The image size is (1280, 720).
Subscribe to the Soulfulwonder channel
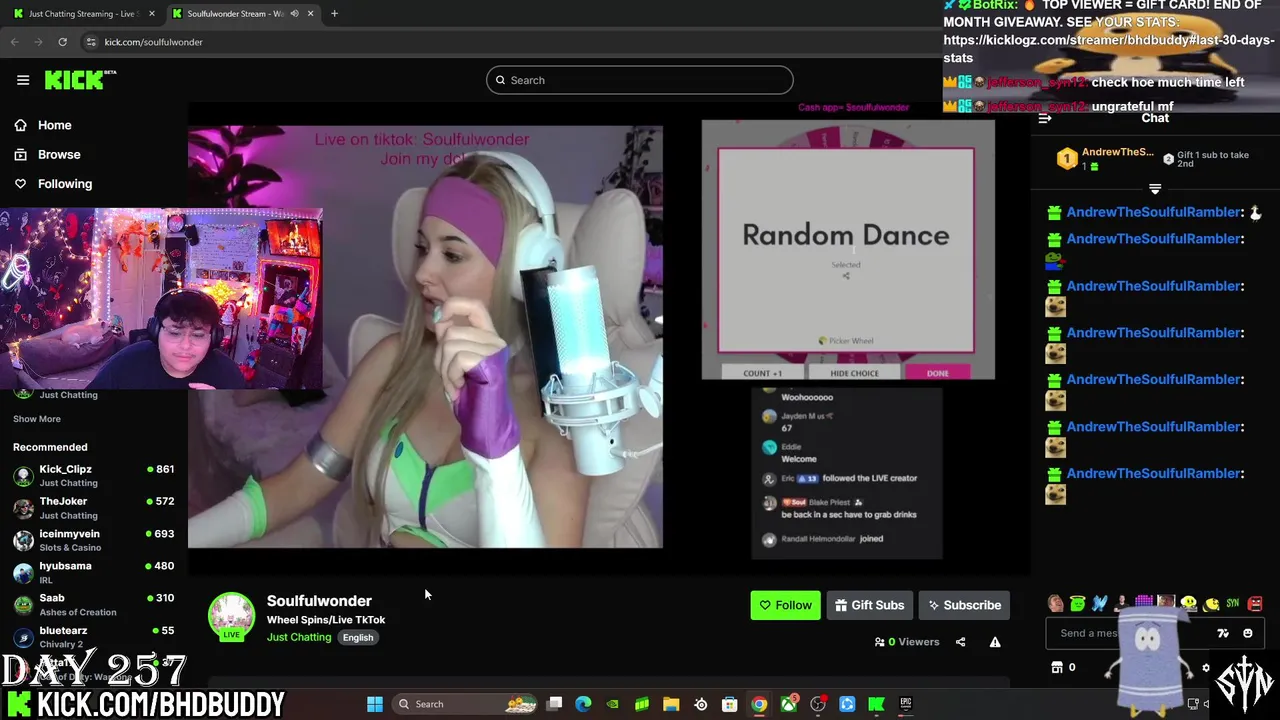coord(964,605)
